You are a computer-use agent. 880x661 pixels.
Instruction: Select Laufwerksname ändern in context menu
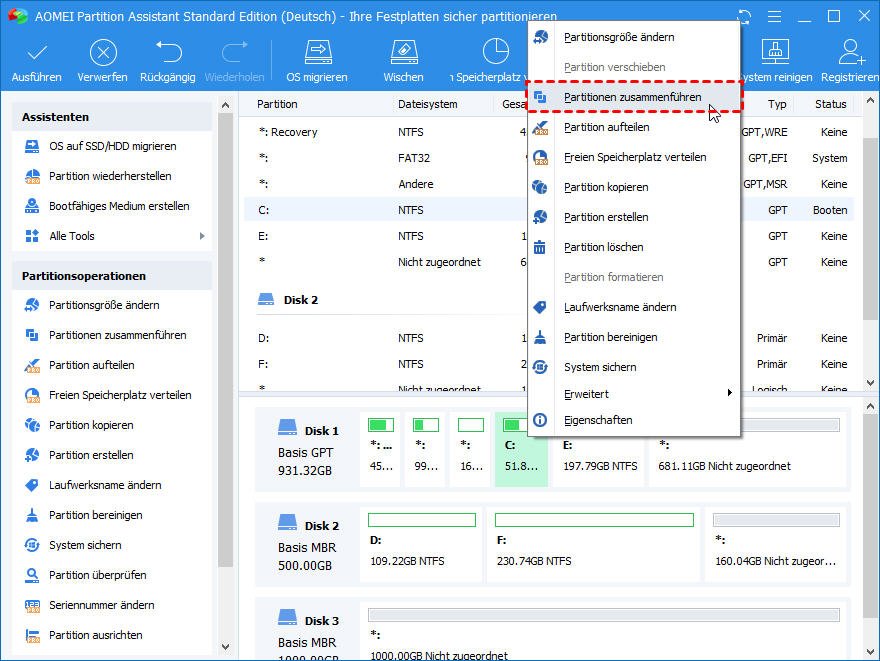[634, 307]
